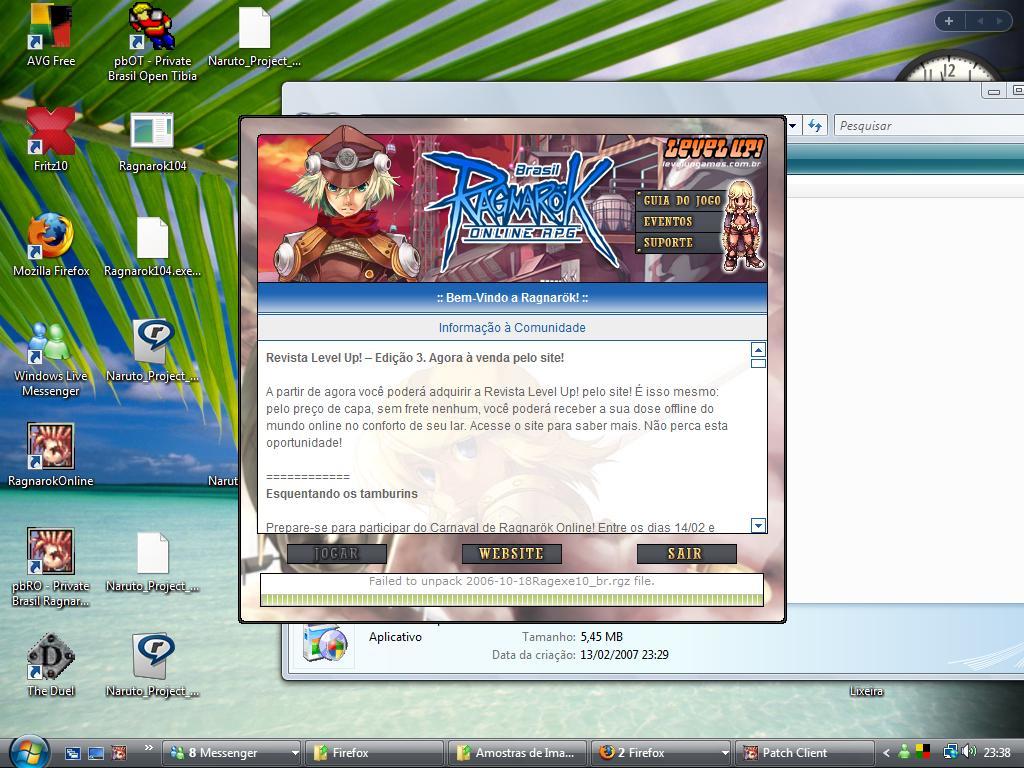Click the news scrollbar up arrow
1024x768 pixels.
[x=758, y=349]
